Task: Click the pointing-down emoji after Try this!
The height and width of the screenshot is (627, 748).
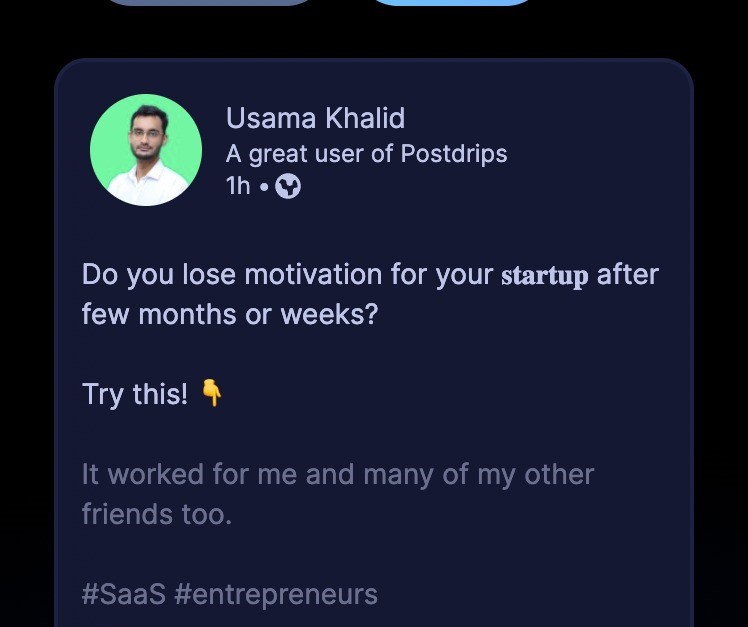Action: [x=211, y=393]
